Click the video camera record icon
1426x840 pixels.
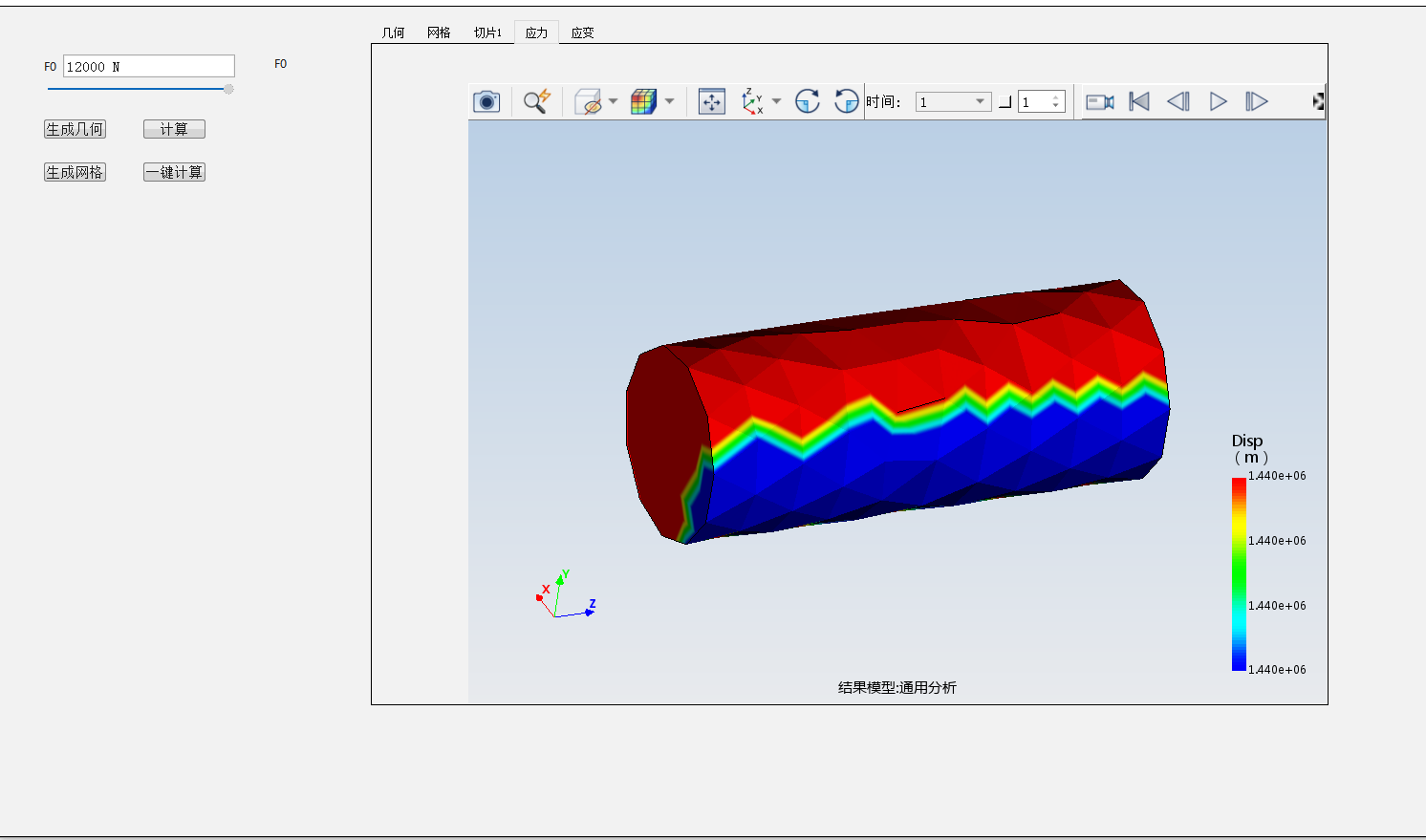(x=1100, y=101)
